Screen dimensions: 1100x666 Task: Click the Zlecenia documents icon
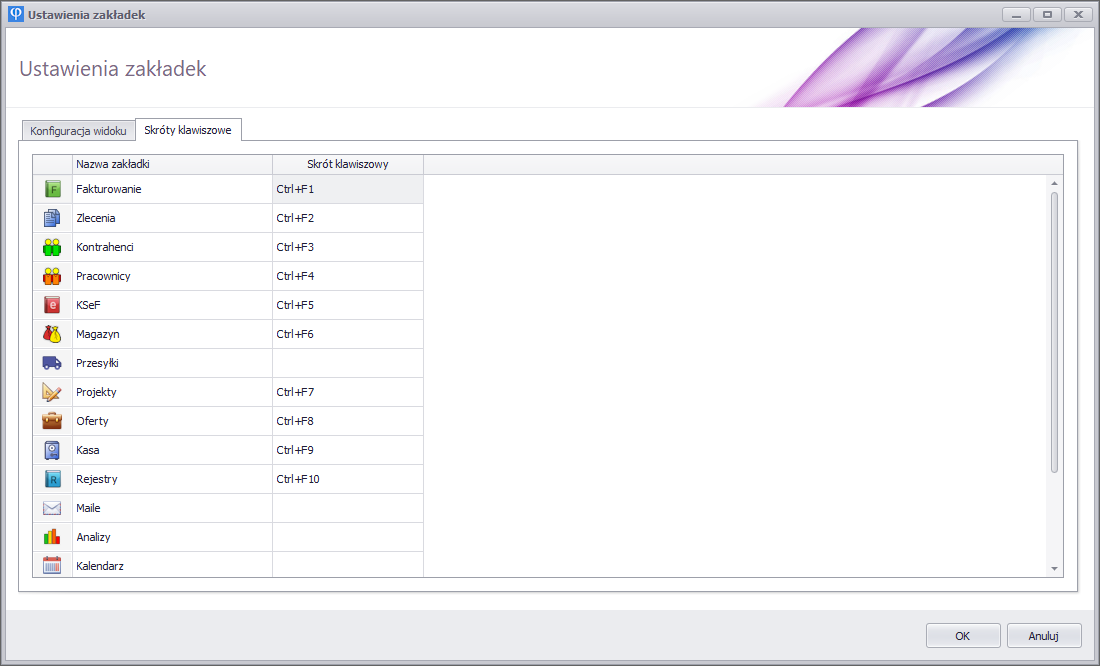[x=53, y=218]
